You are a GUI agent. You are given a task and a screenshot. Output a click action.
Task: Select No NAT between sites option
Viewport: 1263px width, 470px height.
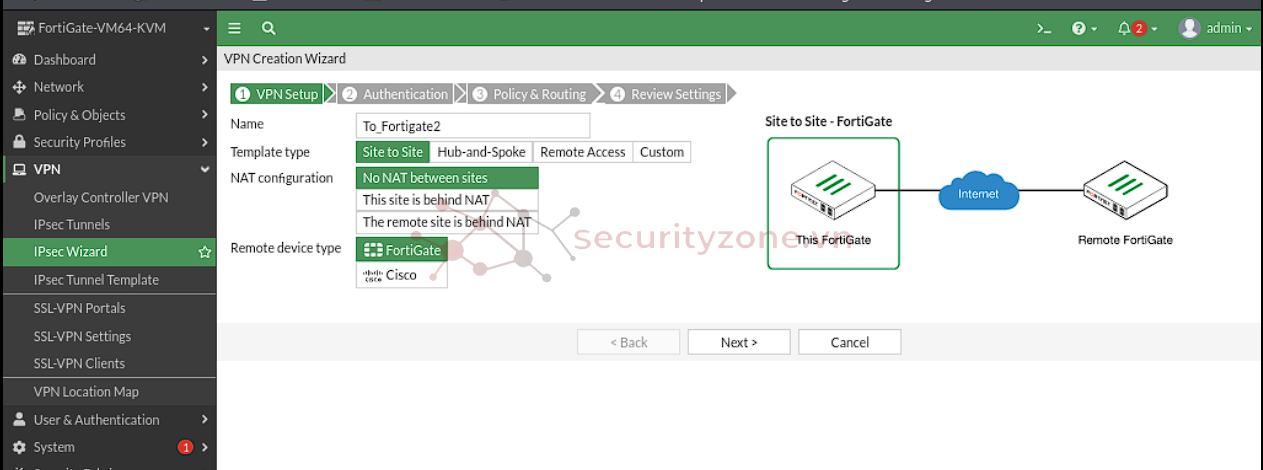coord(447,178)
